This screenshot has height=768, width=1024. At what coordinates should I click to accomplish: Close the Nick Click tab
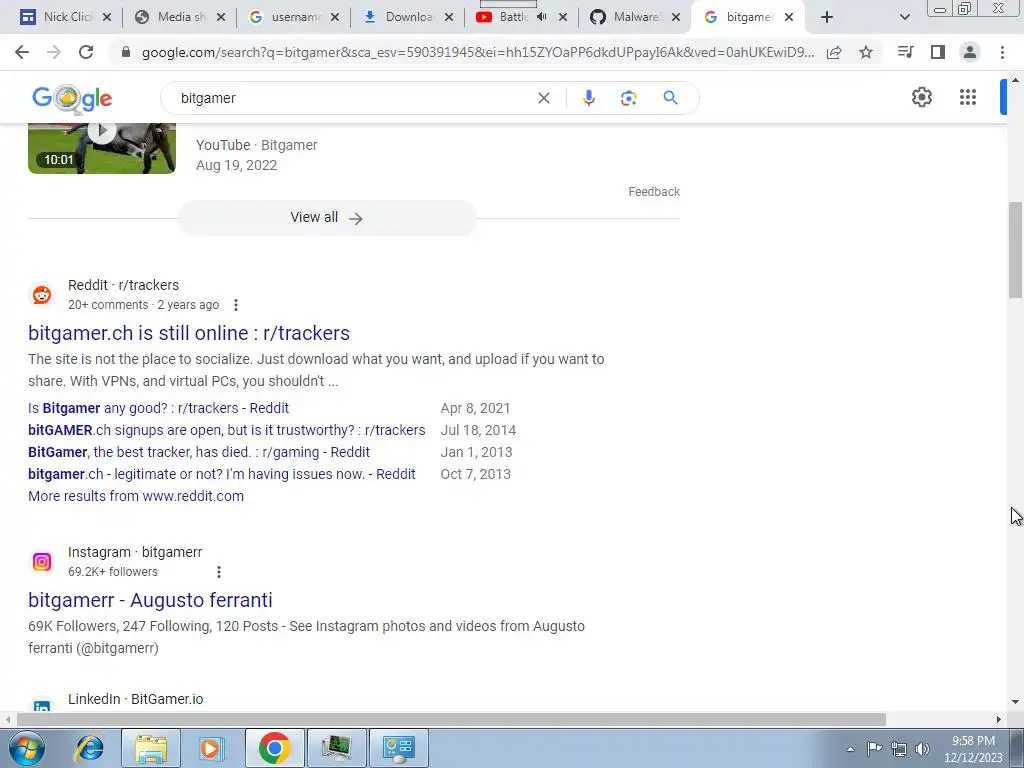107,17
